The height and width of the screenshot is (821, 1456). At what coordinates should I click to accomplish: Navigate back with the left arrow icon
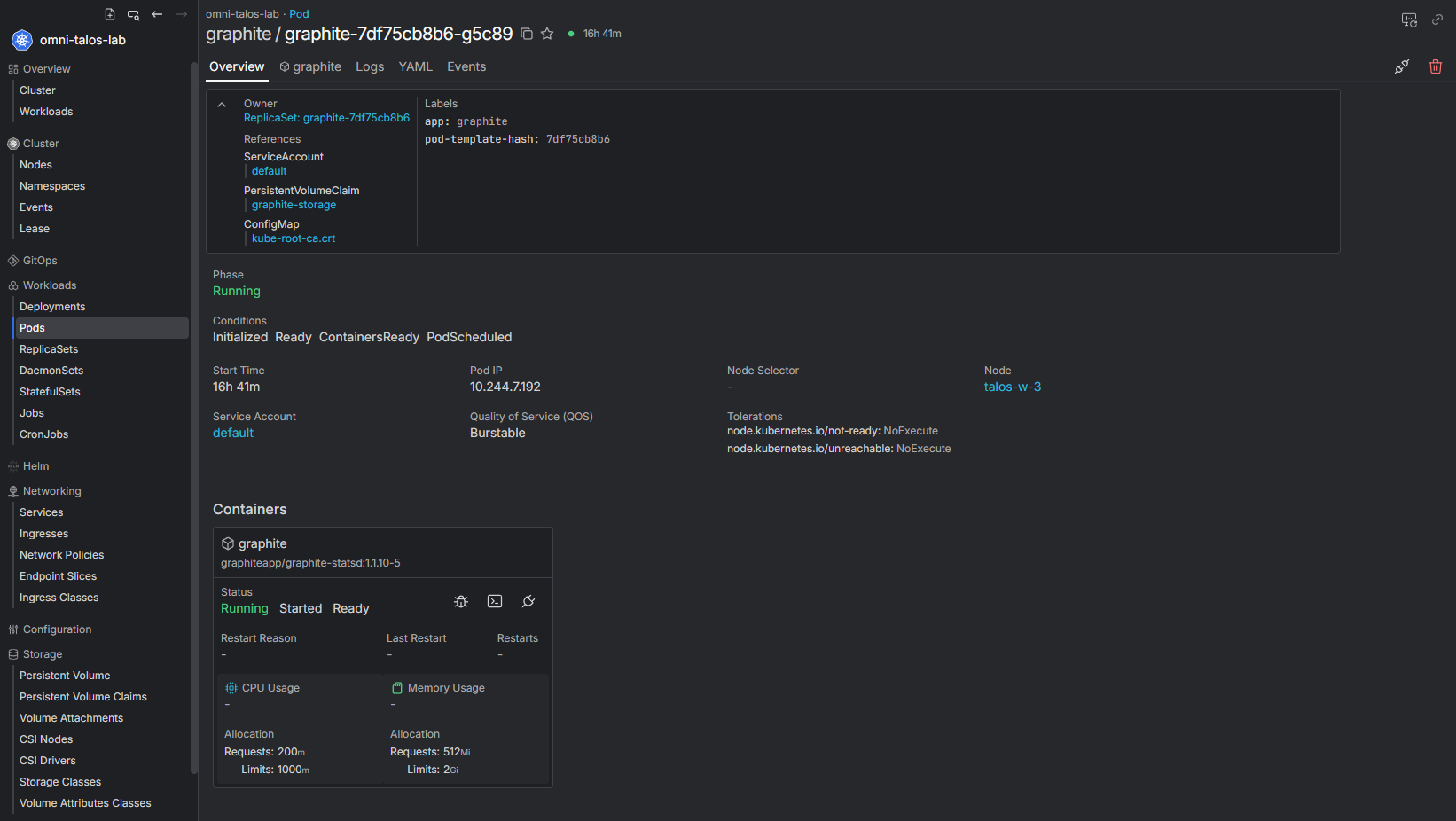click(x=157, y=14)
